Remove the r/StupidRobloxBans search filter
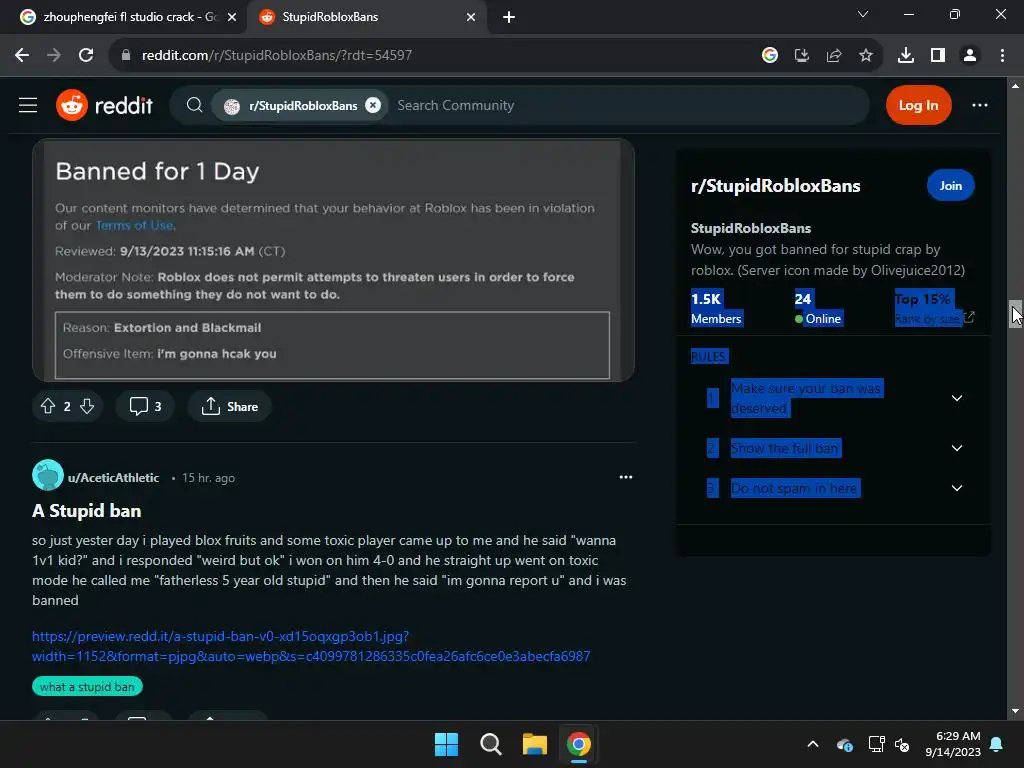 tap(373, 105)
